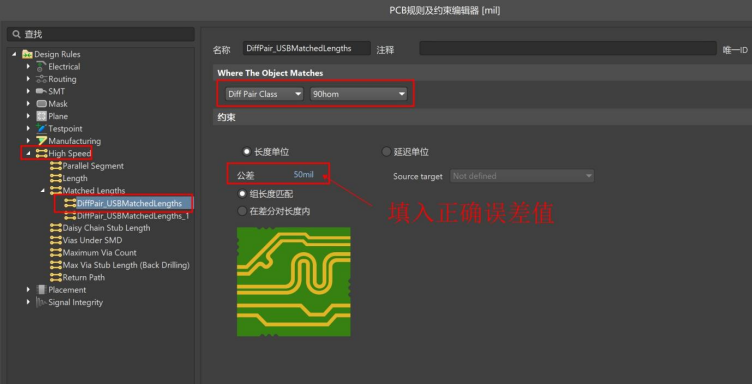The height and width of the screenshot is (384, 752).
Task: Click the Where The Object Matches header
Action: pyautogui.click(x=270, y=73)
